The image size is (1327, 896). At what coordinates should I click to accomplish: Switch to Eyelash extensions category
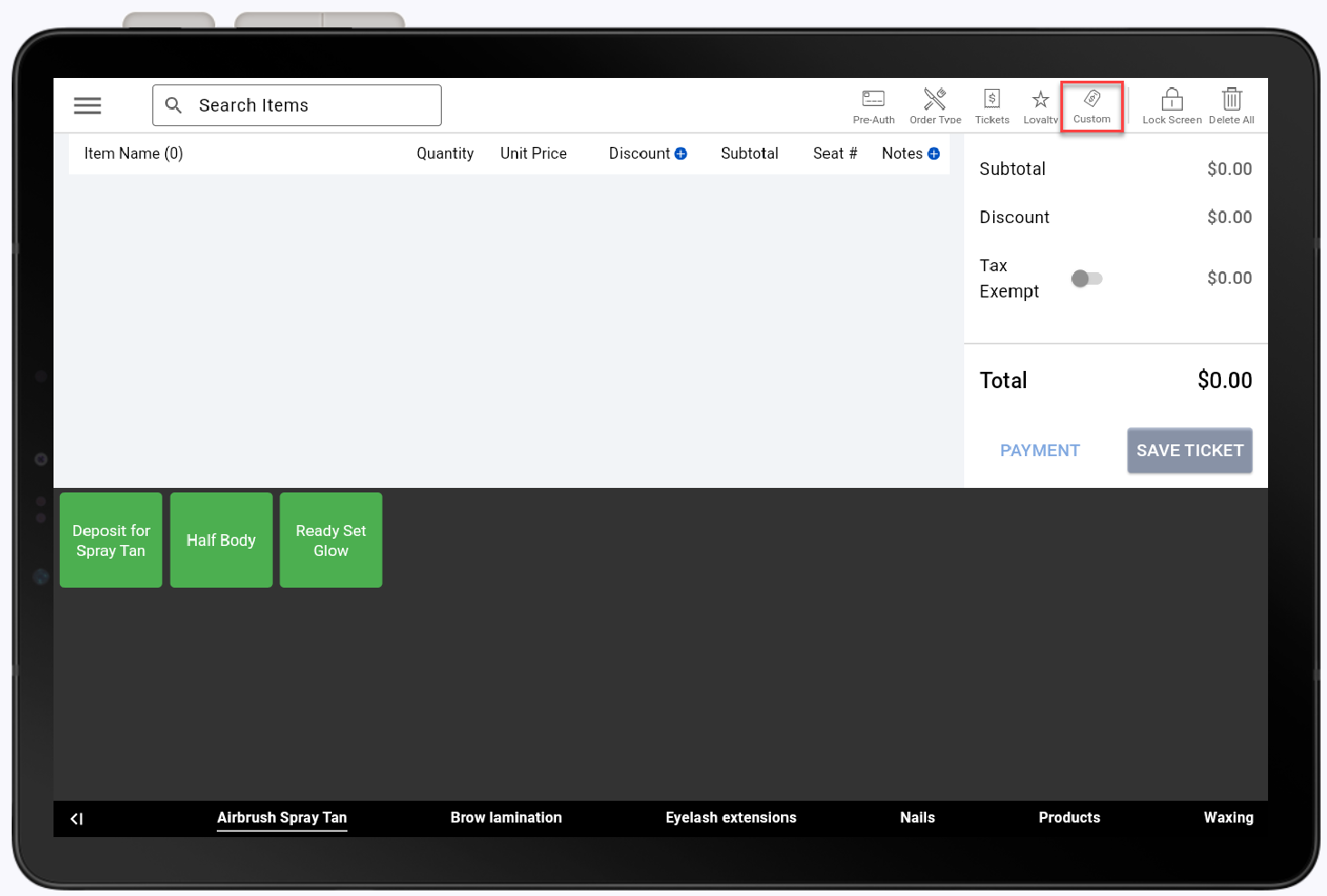730,818
